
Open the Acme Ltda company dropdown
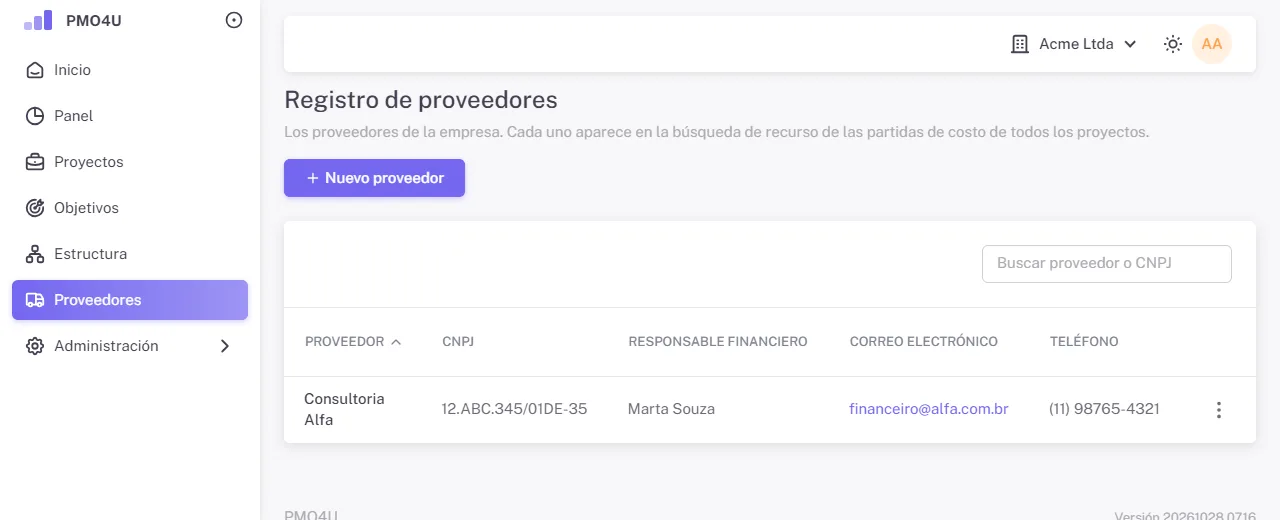tap(1074, 44)
